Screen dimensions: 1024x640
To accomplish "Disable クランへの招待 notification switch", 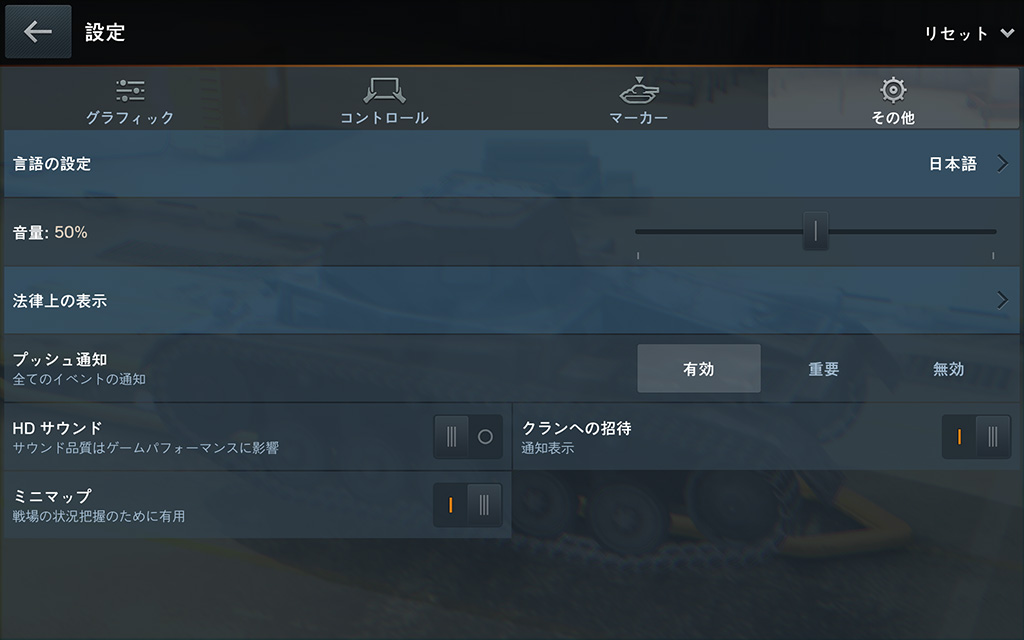I will pos(976,436).
